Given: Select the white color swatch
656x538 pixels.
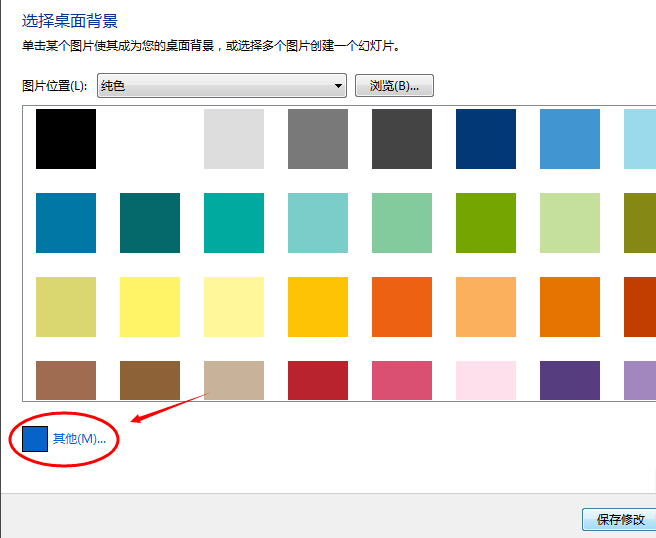Looking at the screenshot, I should click(x=150, y=139).
